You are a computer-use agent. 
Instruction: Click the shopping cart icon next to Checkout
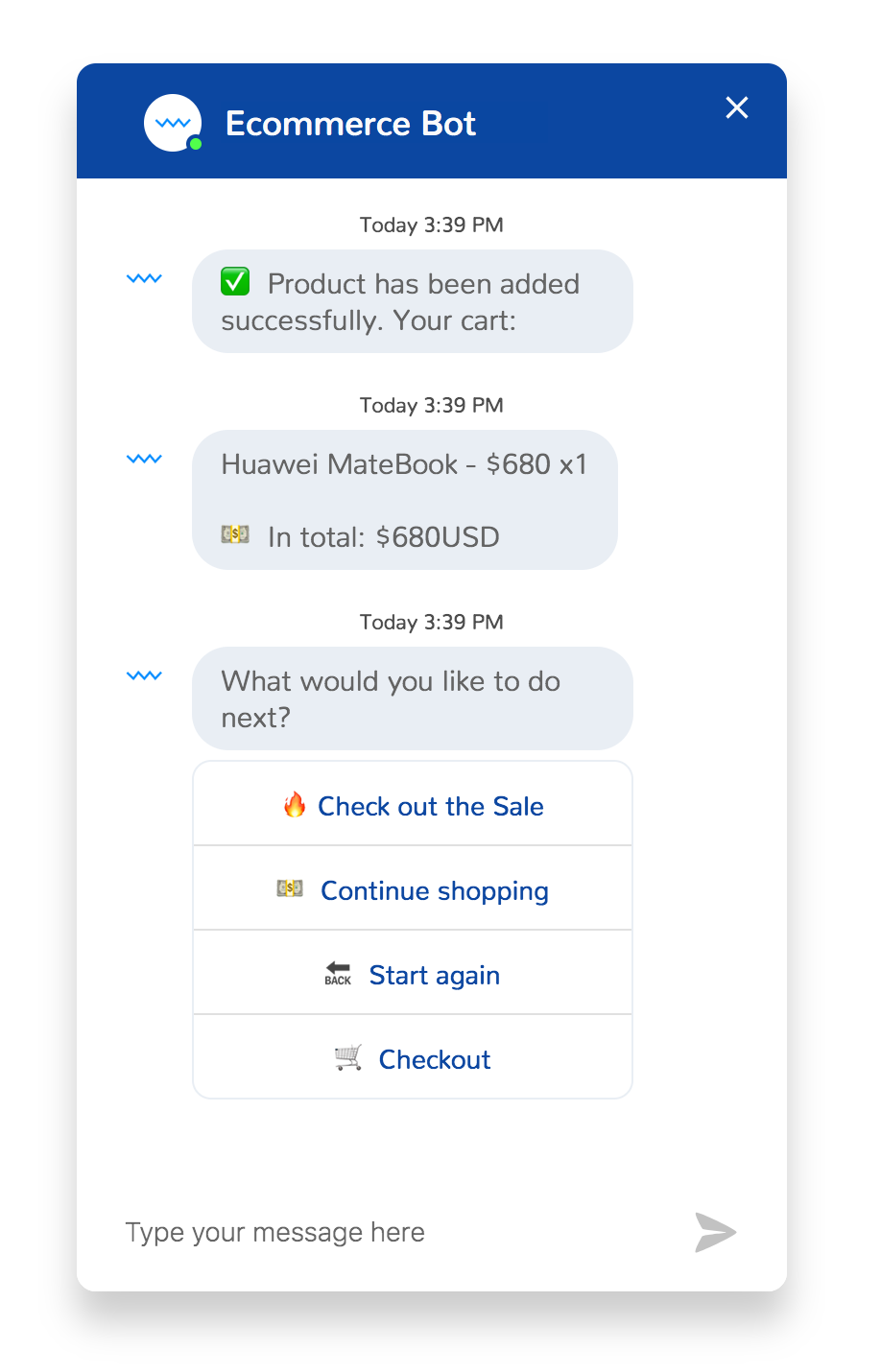pyautogui.click(x=349, y=1057)
